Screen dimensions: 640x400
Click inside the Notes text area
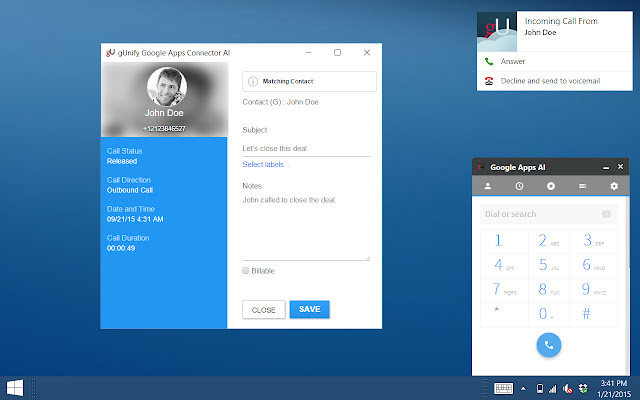coord(306,227)
